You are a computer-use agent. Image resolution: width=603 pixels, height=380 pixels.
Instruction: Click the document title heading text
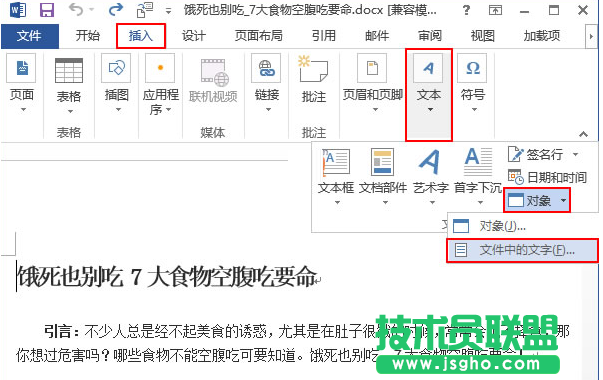(x=168, y=277)
